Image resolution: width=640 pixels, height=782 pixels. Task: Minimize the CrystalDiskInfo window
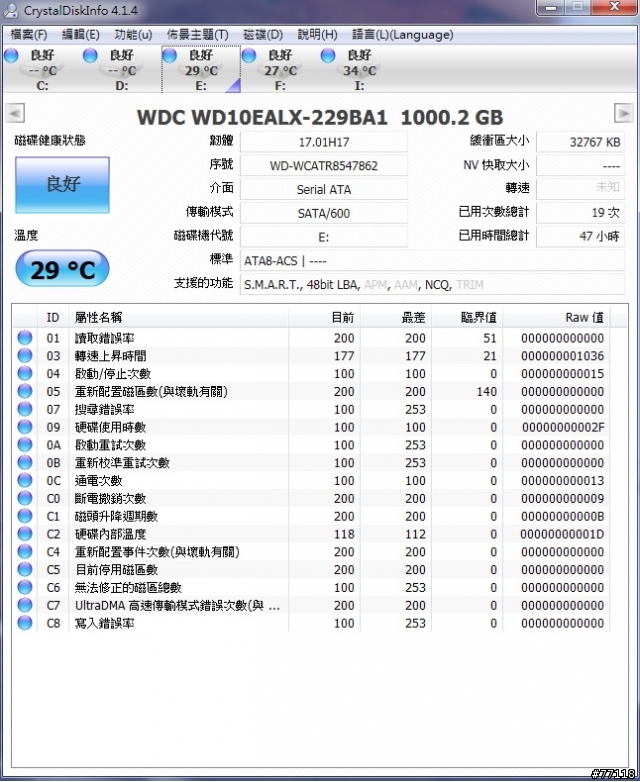[551, 7]
